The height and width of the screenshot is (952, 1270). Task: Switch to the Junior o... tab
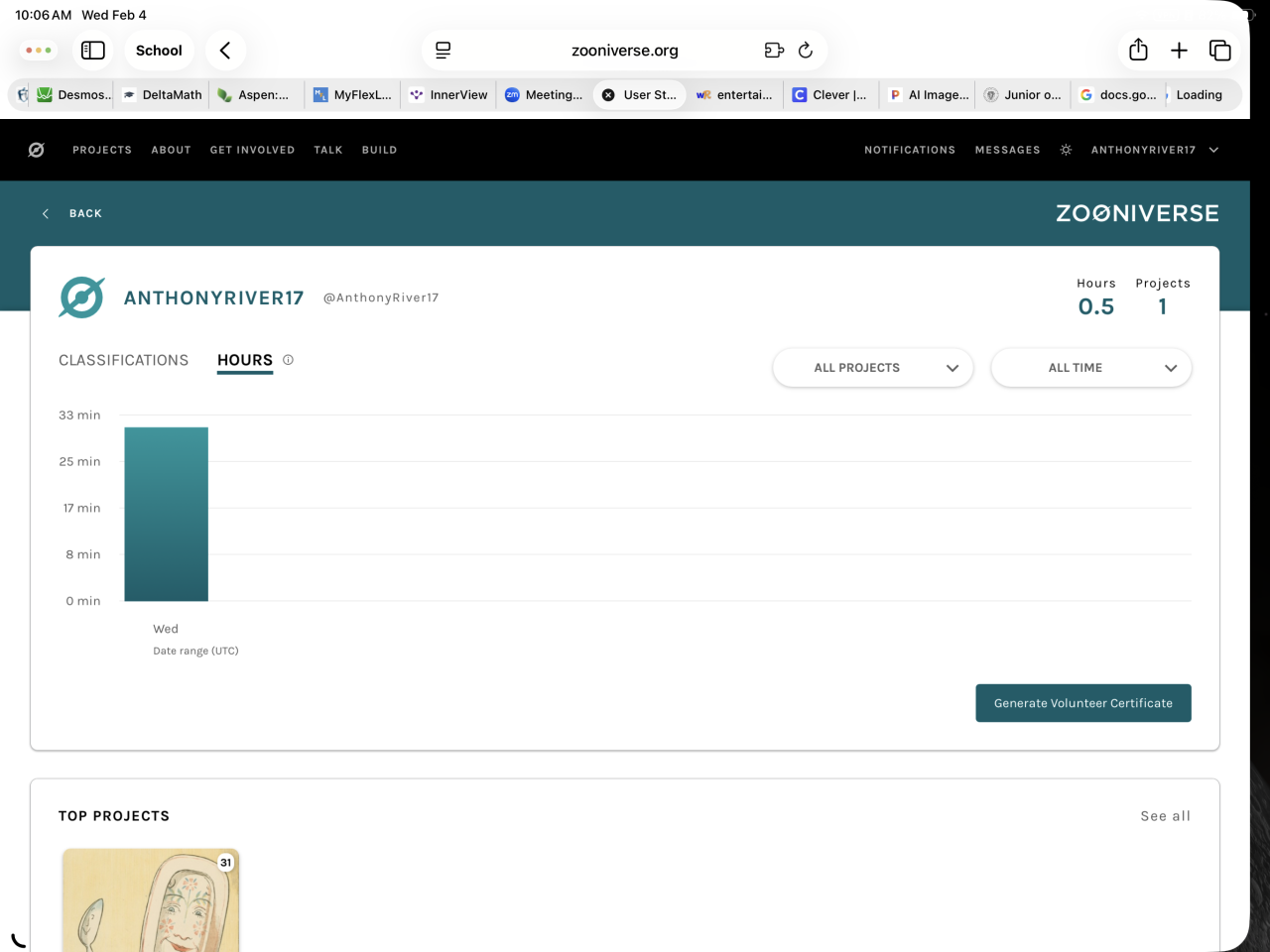[x=1023, y=95]
